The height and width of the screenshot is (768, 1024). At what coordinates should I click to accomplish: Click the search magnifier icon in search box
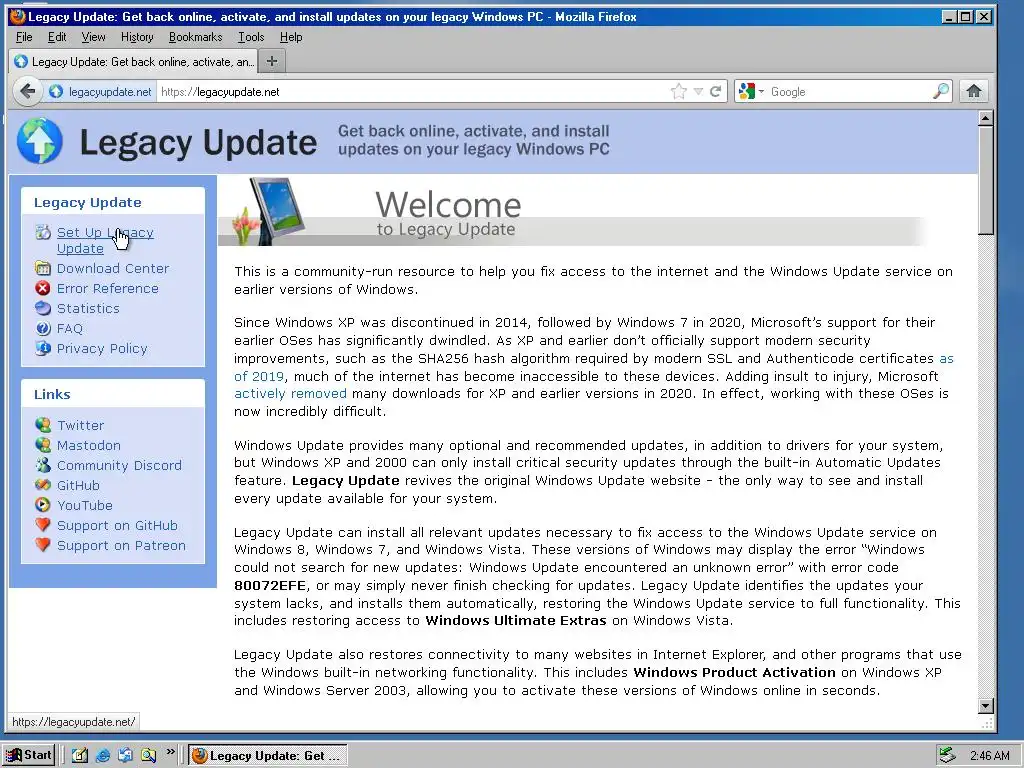click(940, 91)
